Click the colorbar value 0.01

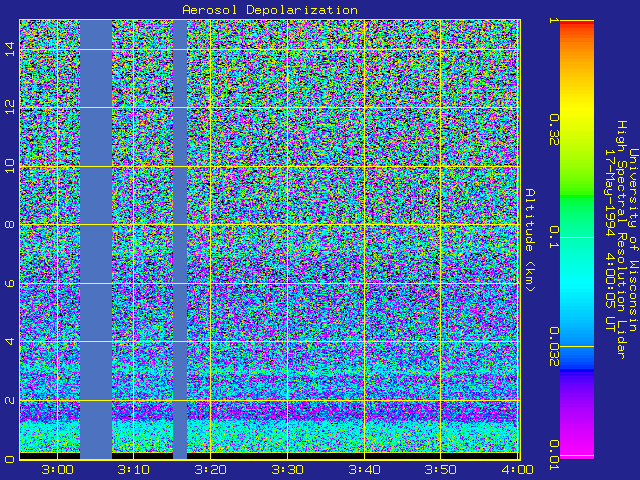(554, 455)
